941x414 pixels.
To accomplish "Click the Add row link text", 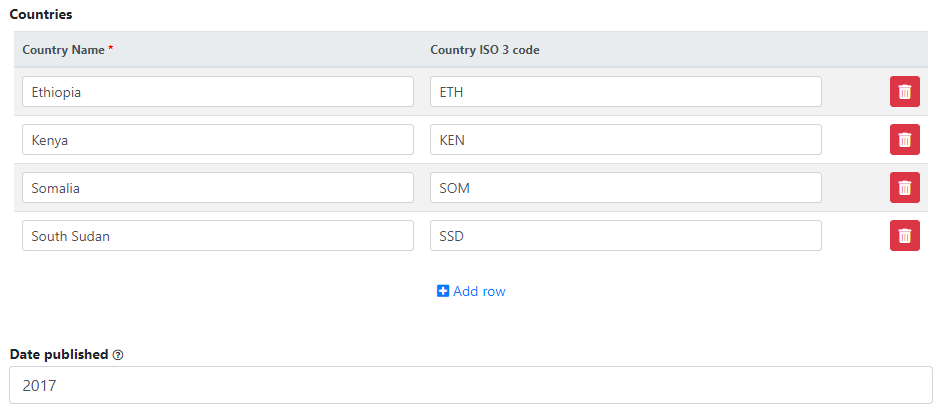I will click(479, 291).
